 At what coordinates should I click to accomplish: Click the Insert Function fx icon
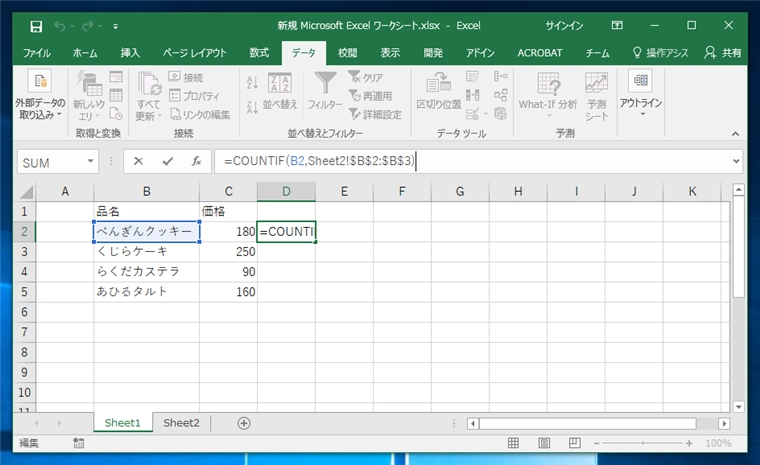point(196,161)
